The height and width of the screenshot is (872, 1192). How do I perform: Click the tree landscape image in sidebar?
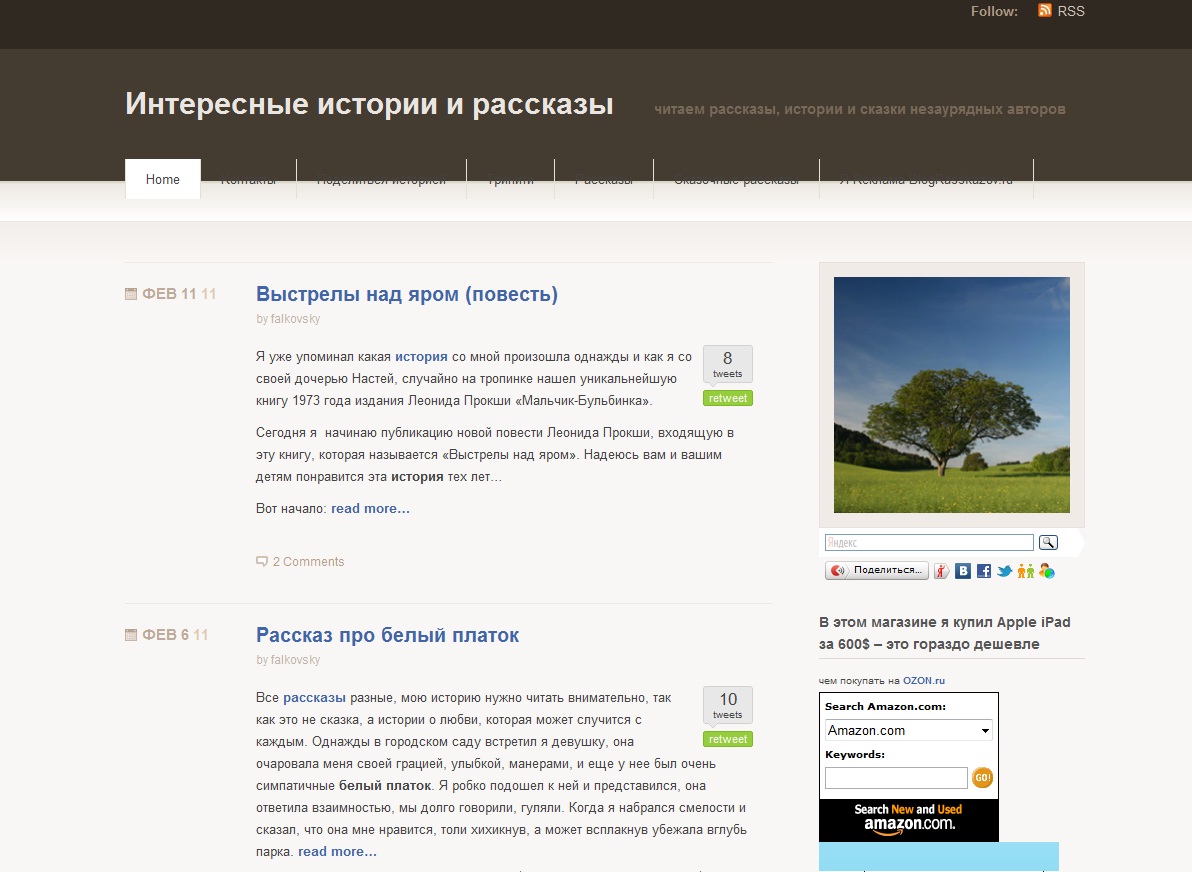tap(951, 395)
